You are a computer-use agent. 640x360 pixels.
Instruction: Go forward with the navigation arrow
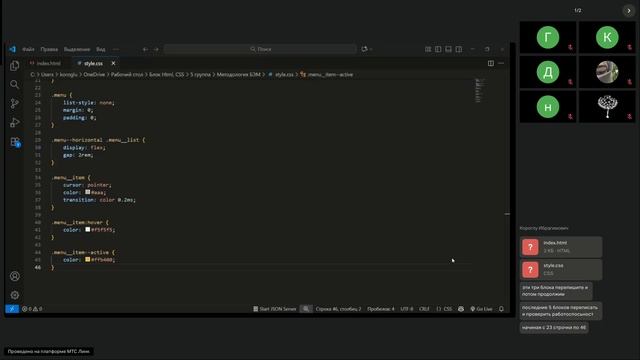tap(156, 49)
